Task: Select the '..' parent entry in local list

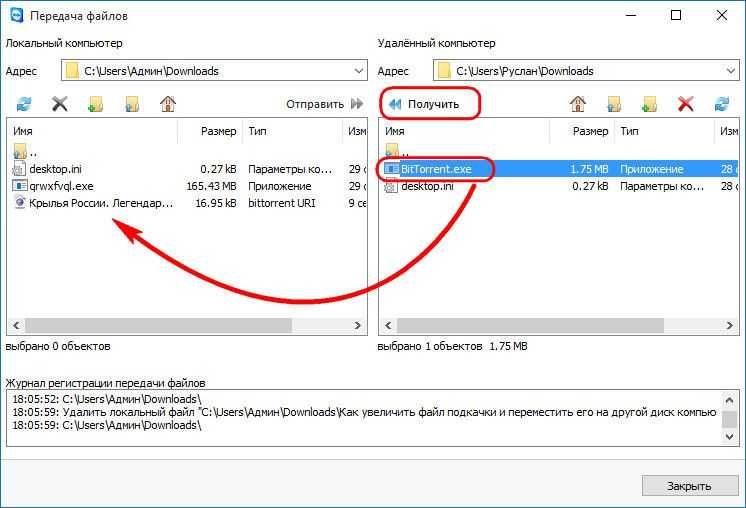Action: coord(26,152)
